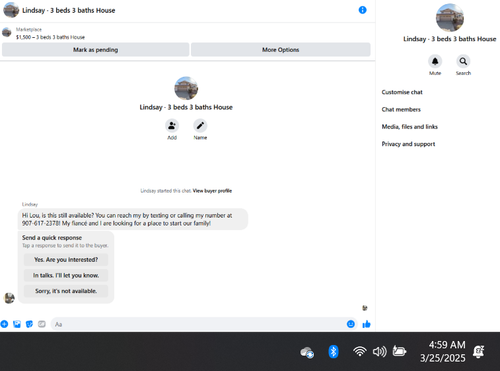The width and height of the screenshot is (500, 371).
Task: Click the blue conversation information icon
Action: (x=362, y=10)
